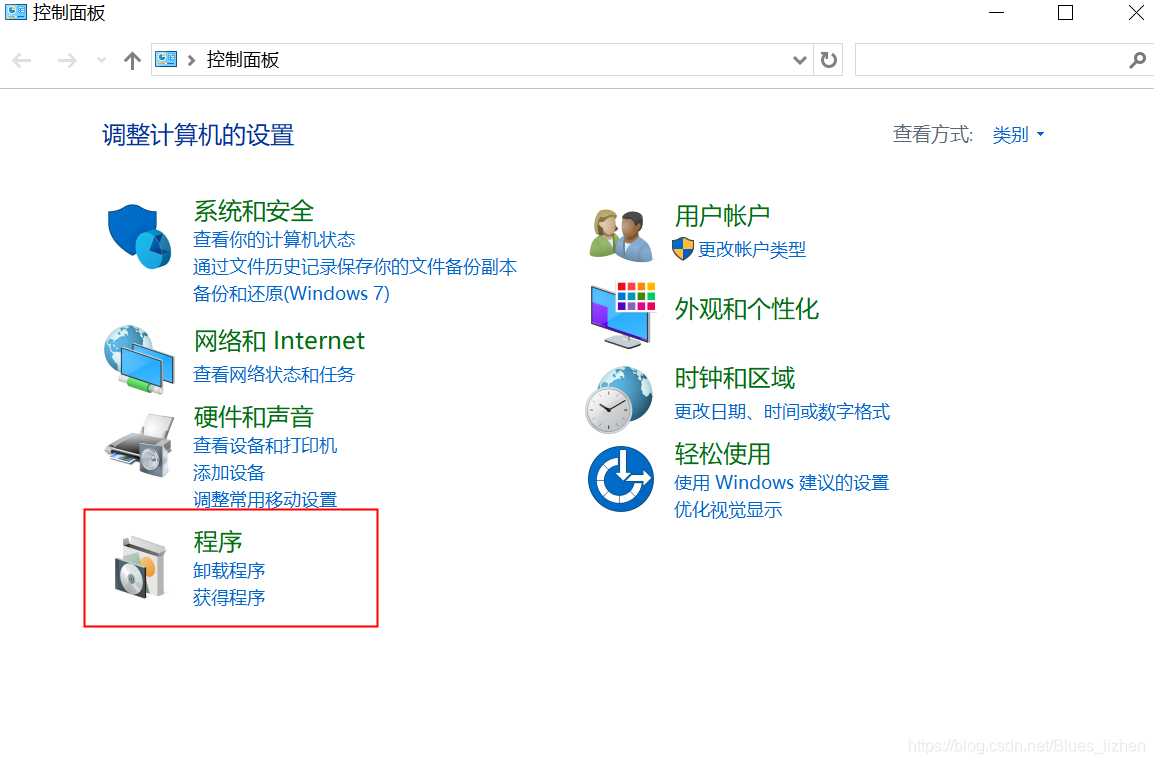The width and height of the screenshot is (1154, 764).
Task: Open the recent locations dropdown arrow
Action: pyautogui.click(x=102, y=60)
